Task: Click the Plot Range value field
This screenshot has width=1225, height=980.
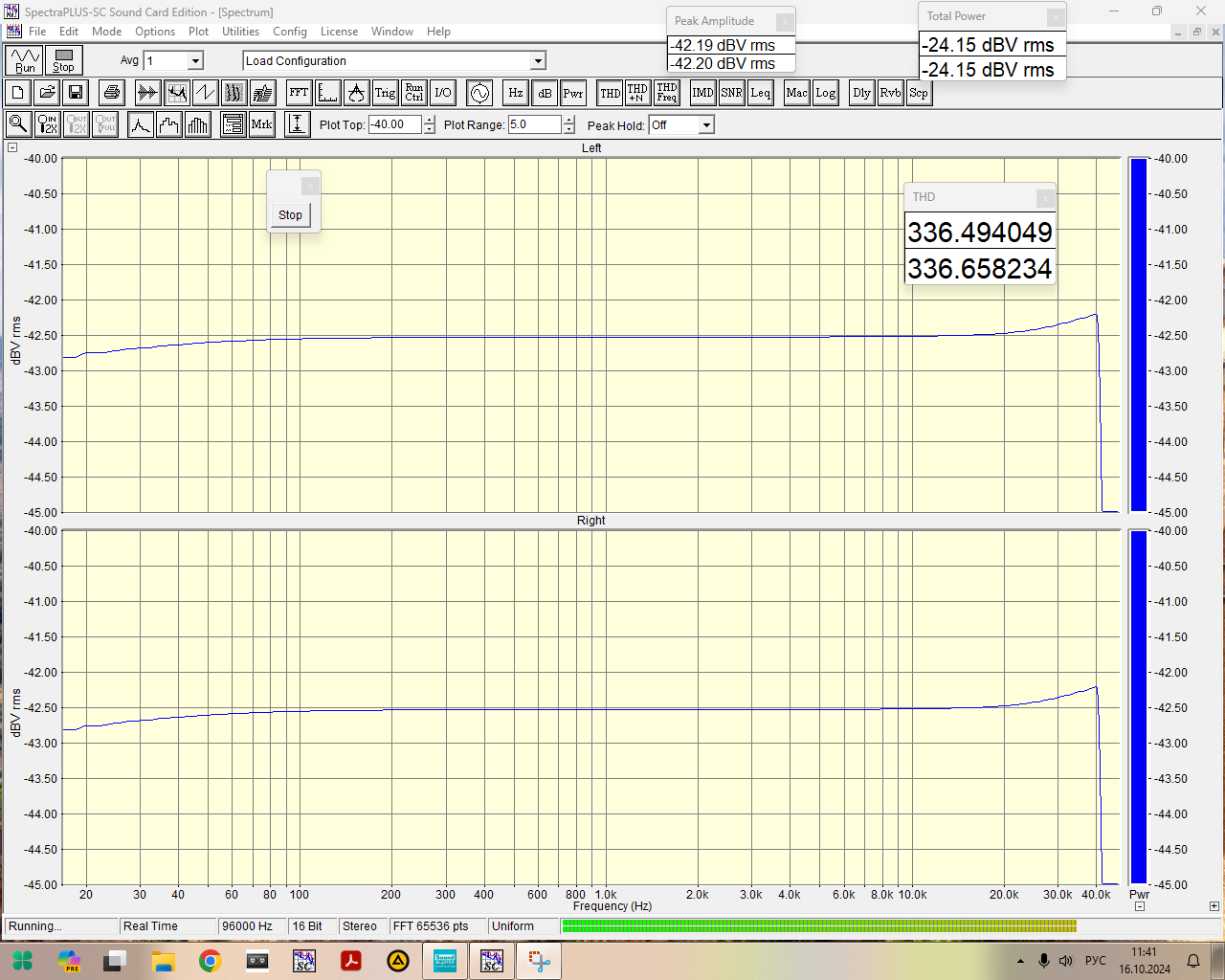Action: click(x=535, y=124)
